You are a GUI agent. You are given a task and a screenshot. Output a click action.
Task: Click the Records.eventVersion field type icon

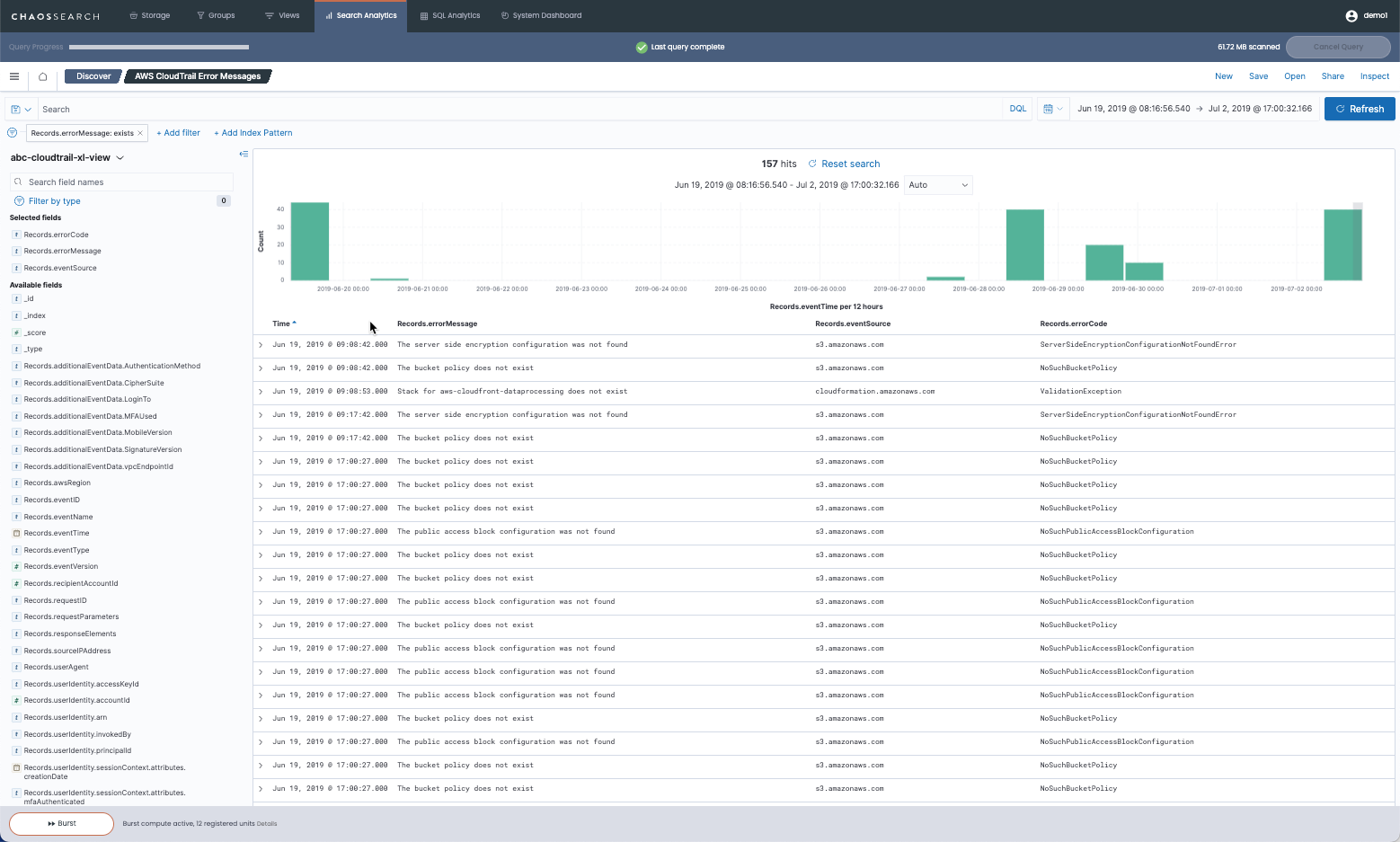(16, 566)
